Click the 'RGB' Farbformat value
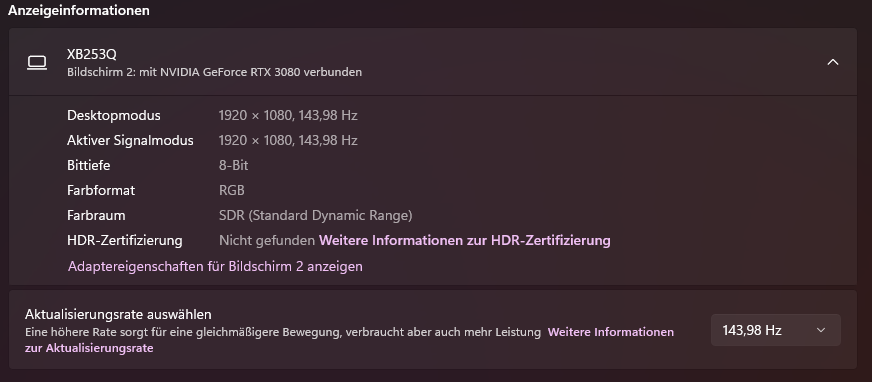This screenshot has height=382, width=872. click(231, 191)
